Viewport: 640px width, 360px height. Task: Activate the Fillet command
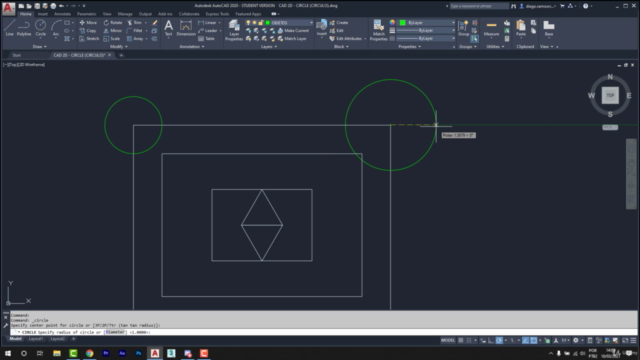point(135,31)
